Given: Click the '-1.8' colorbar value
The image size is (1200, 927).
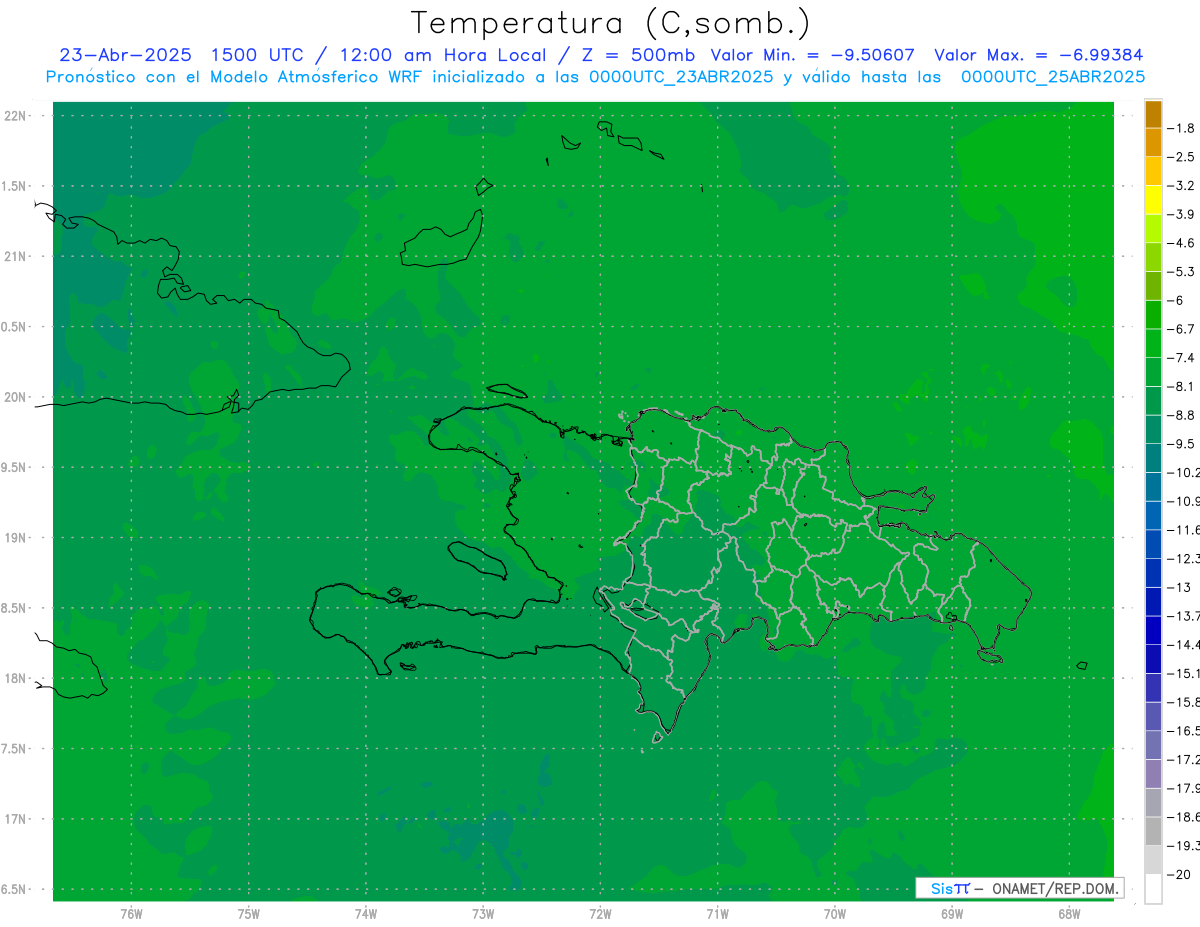Looking at the screenshot, I should pos(1181,128).
